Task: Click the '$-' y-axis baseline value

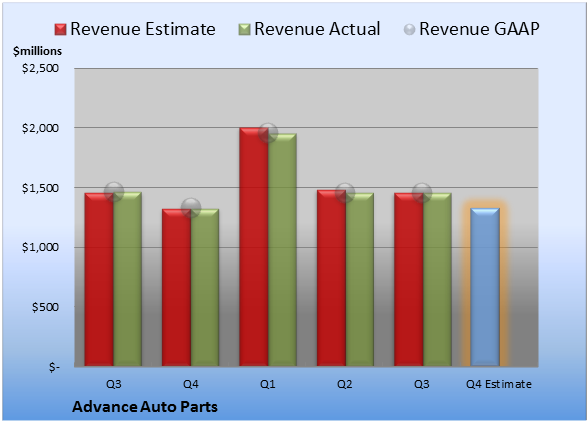Action: pyautogui.click(x=54, y=367)
